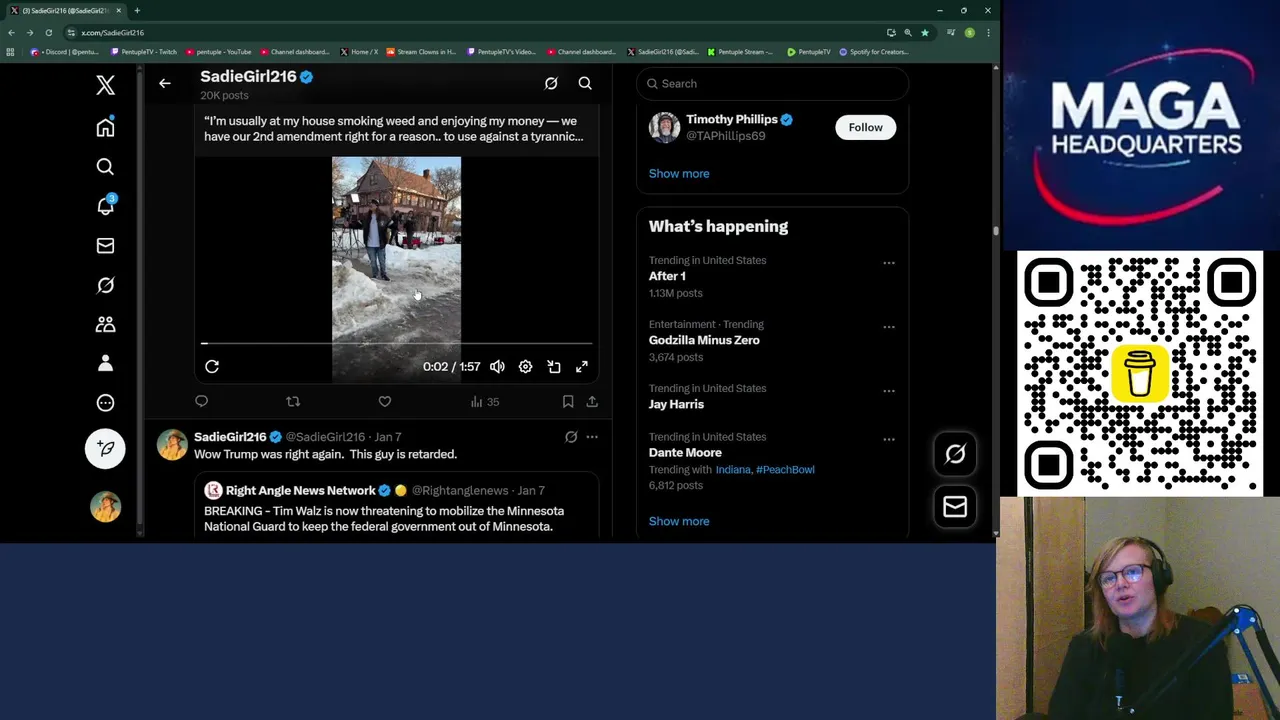1280x720 pixels.
Task: Open Grok on the Jan 7 post
Action: click(571, 437)
